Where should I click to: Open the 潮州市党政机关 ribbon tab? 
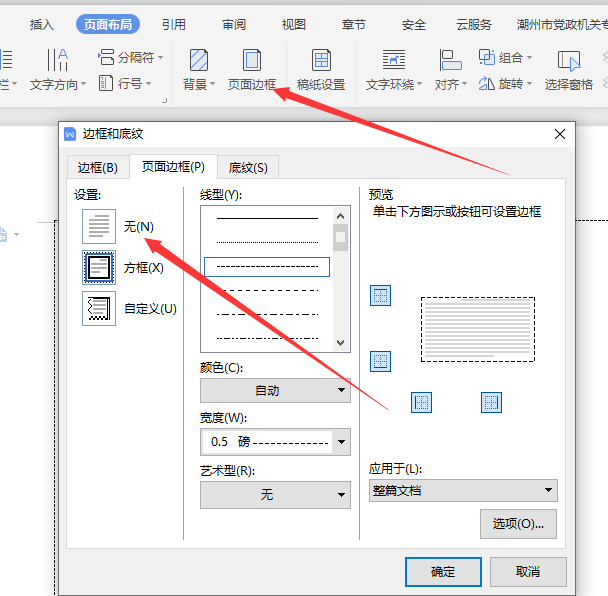click(562, 25)
